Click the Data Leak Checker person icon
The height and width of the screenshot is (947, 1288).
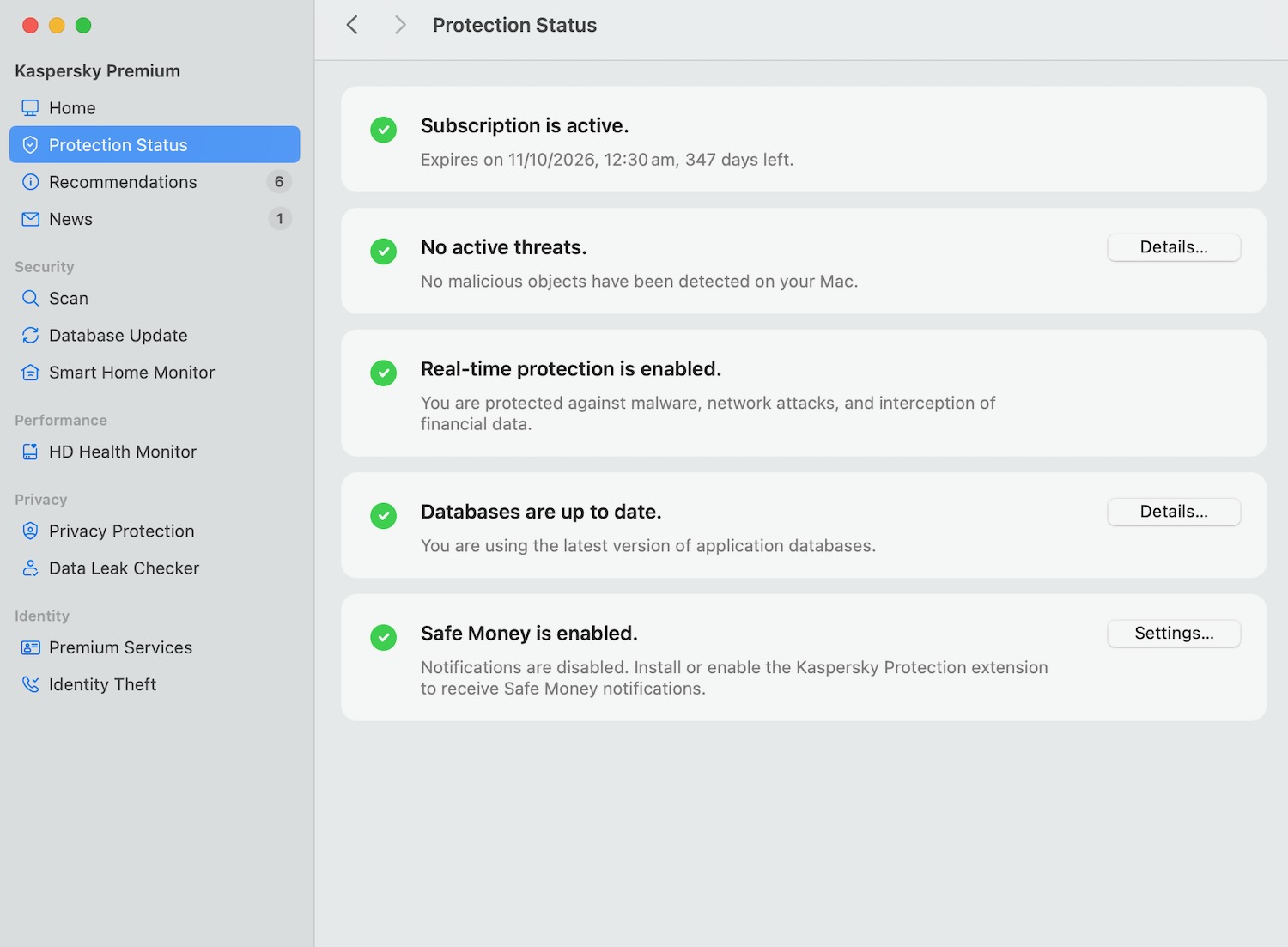30,568
